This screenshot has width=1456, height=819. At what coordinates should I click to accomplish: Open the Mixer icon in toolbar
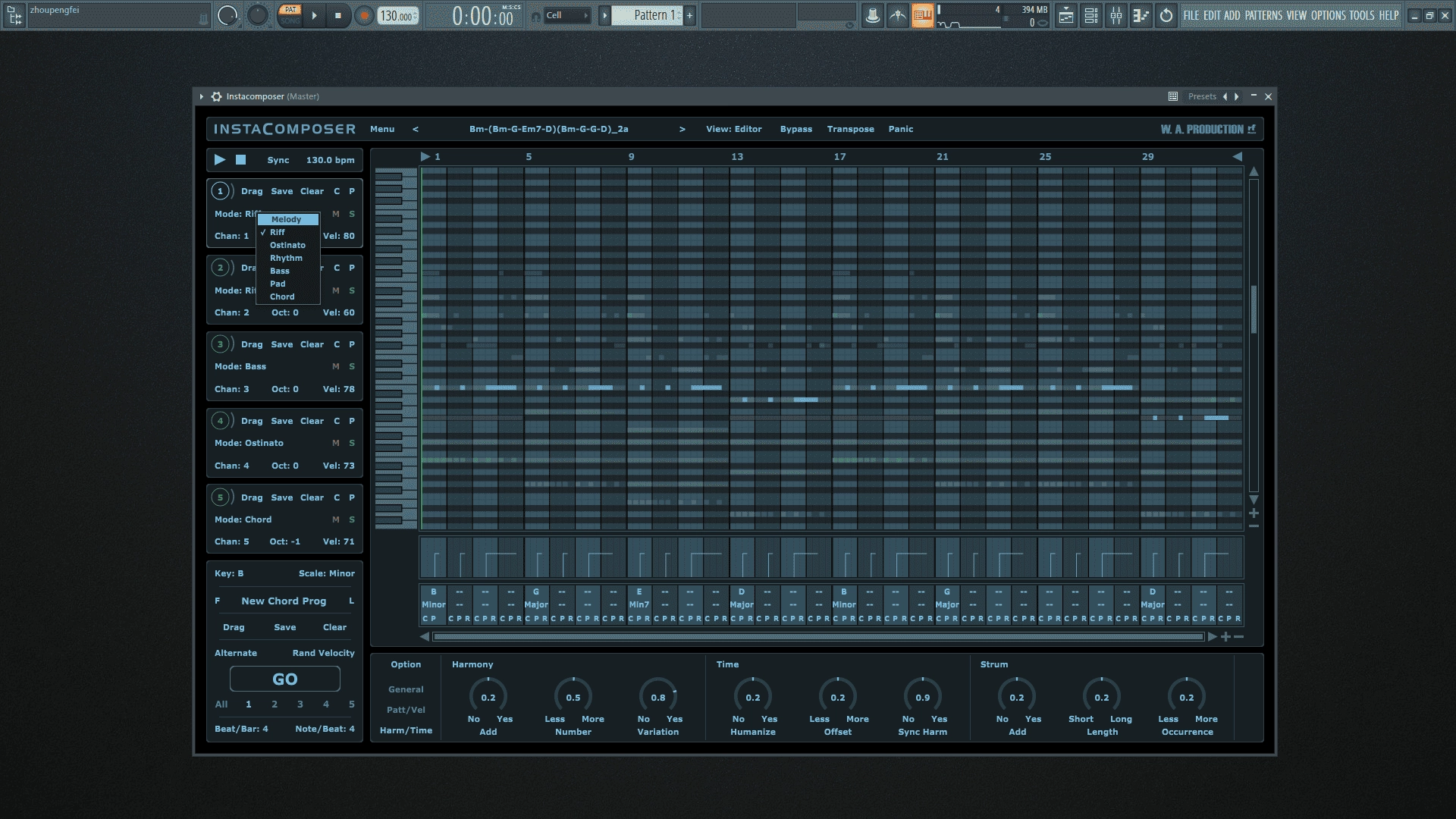point(1116,15)
